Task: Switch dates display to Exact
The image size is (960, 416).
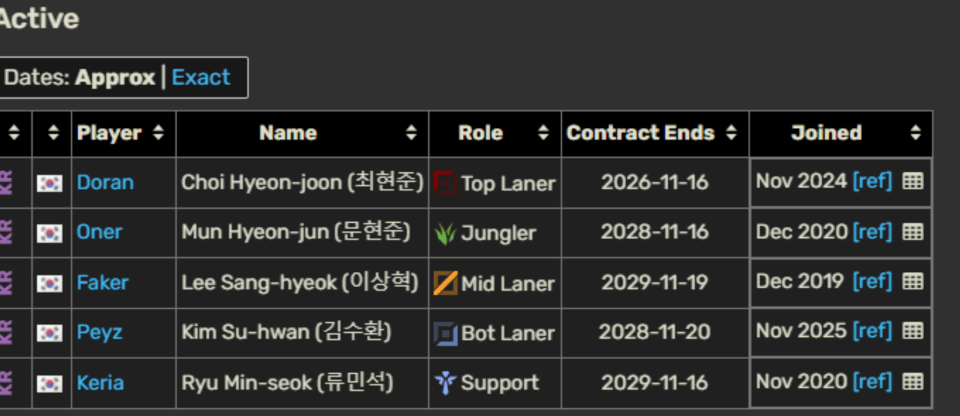Action: click(x=200, y=77)
